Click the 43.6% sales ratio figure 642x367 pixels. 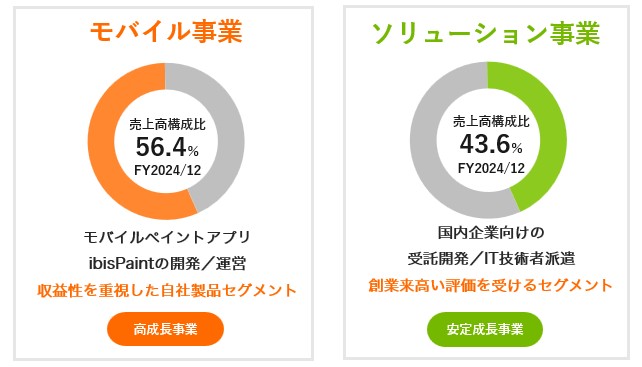tap(491, 144)
